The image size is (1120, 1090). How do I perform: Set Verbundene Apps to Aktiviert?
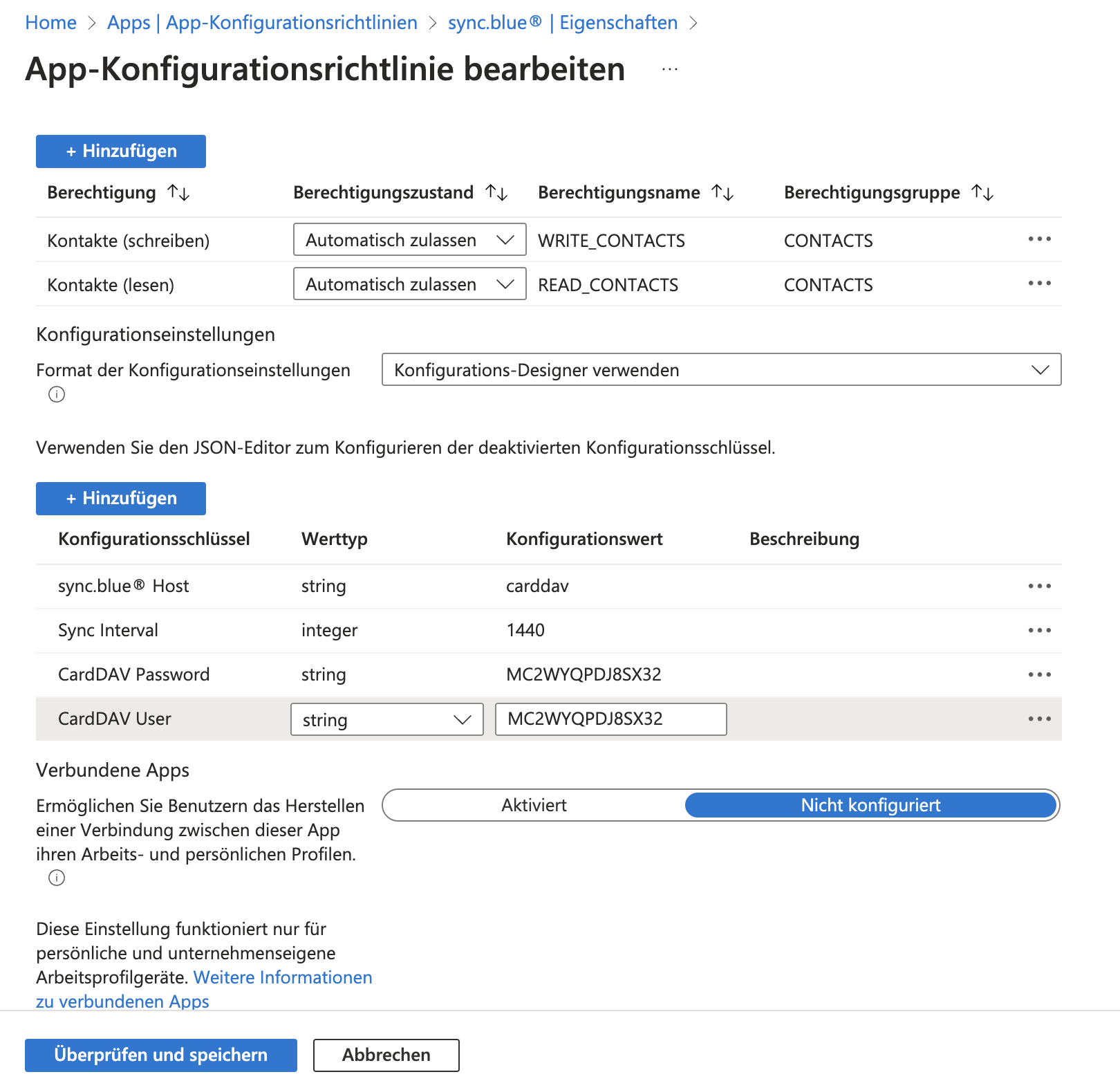coord(534,805)
